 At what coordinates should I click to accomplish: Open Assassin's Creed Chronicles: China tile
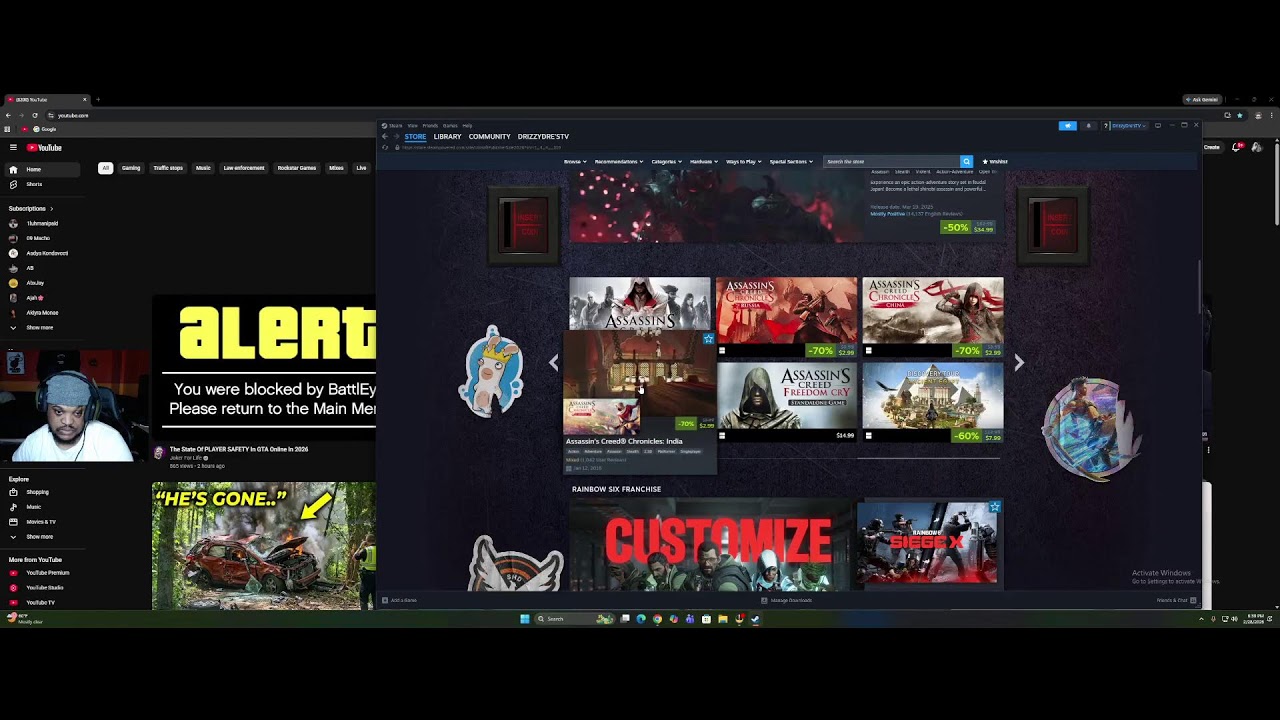933,317
